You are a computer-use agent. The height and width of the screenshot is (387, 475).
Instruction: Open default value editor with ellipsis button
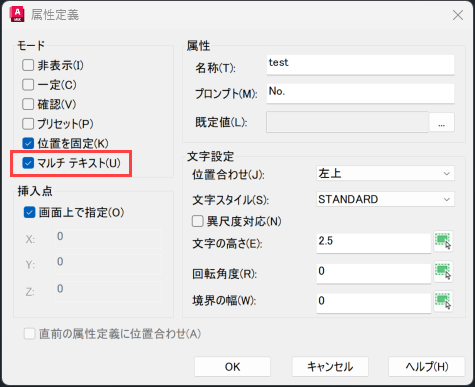click(442, 123)
